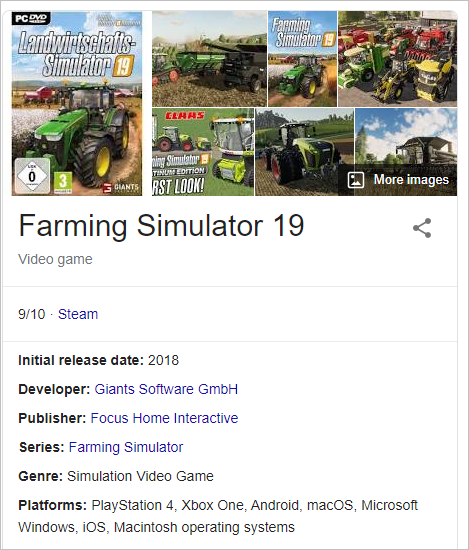
Task: Open the Giants Software GmbH developer link
Action: pyautogui.click(x=166, y=389)
